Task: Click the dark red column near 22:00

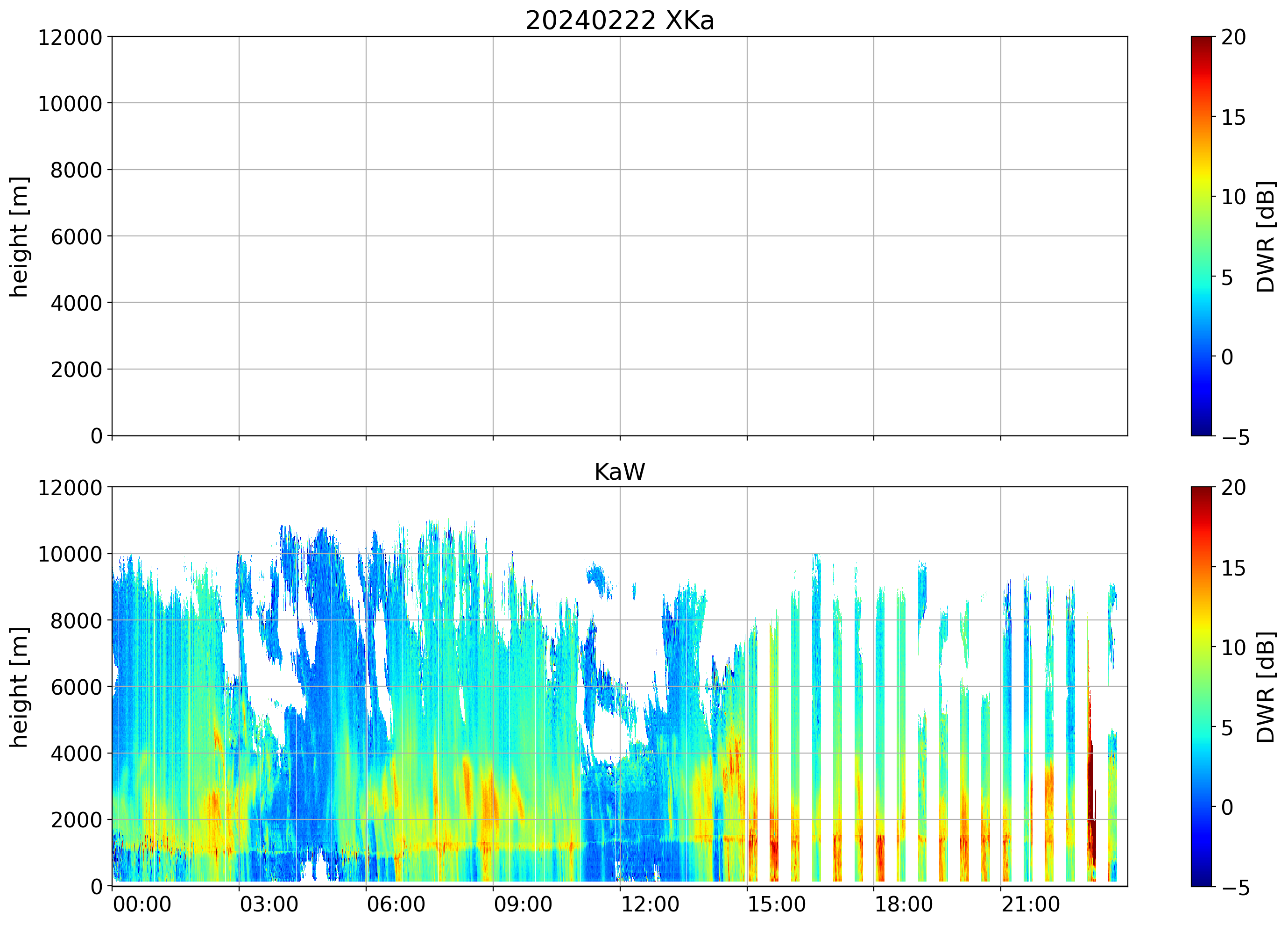Action: pos(1091,796)
